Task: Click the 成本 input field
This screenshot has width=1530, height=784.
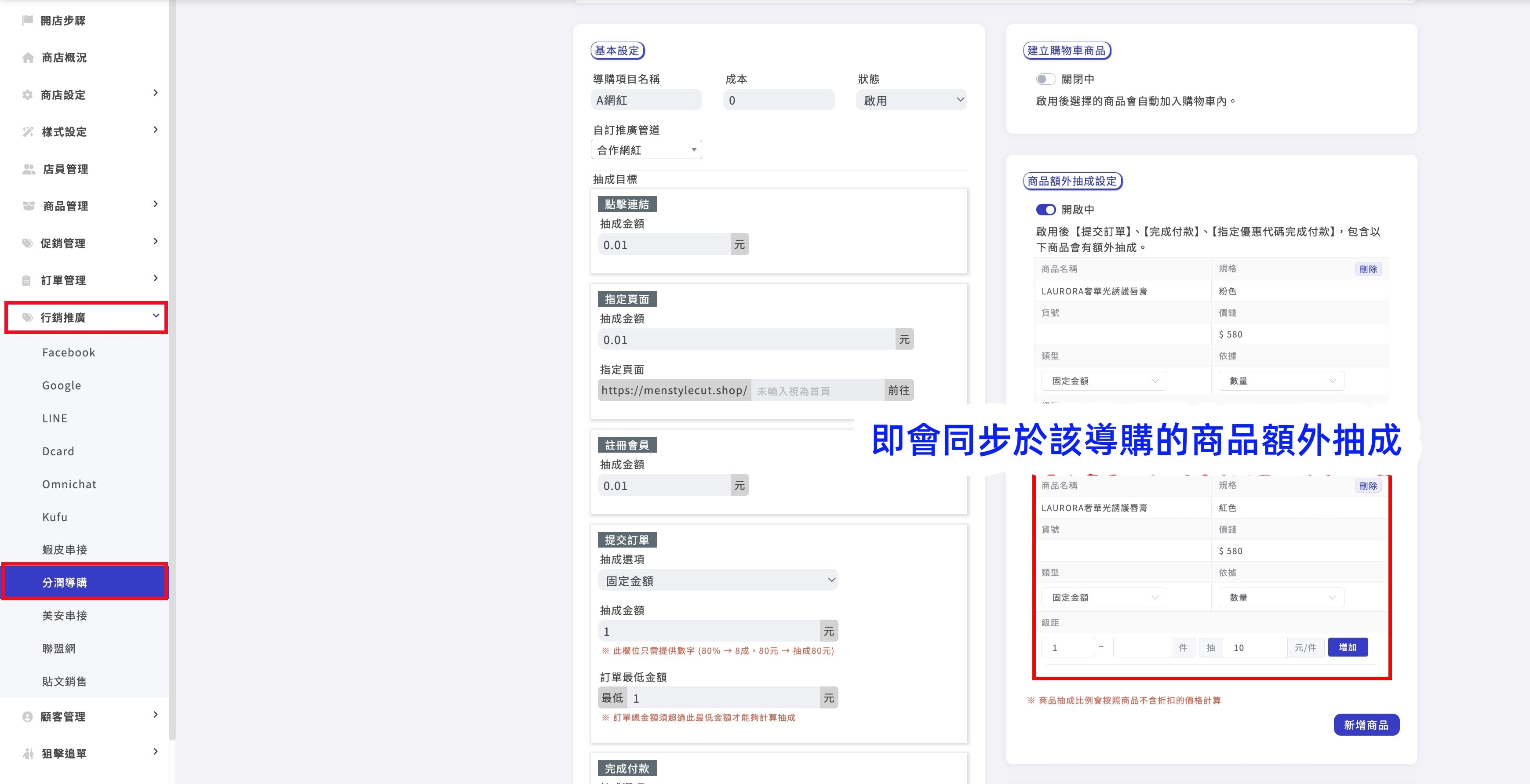Action: [779, 100]
